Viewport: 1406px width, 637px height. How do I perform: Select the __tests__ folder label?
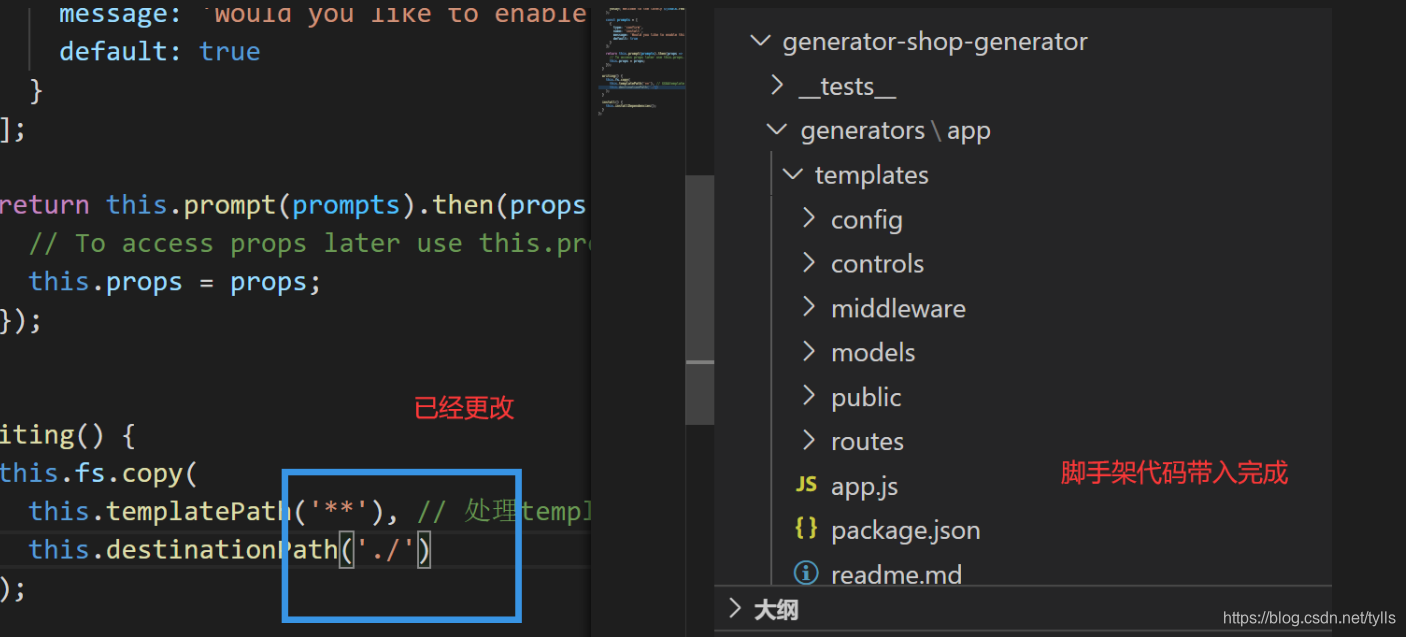point(848,87)
